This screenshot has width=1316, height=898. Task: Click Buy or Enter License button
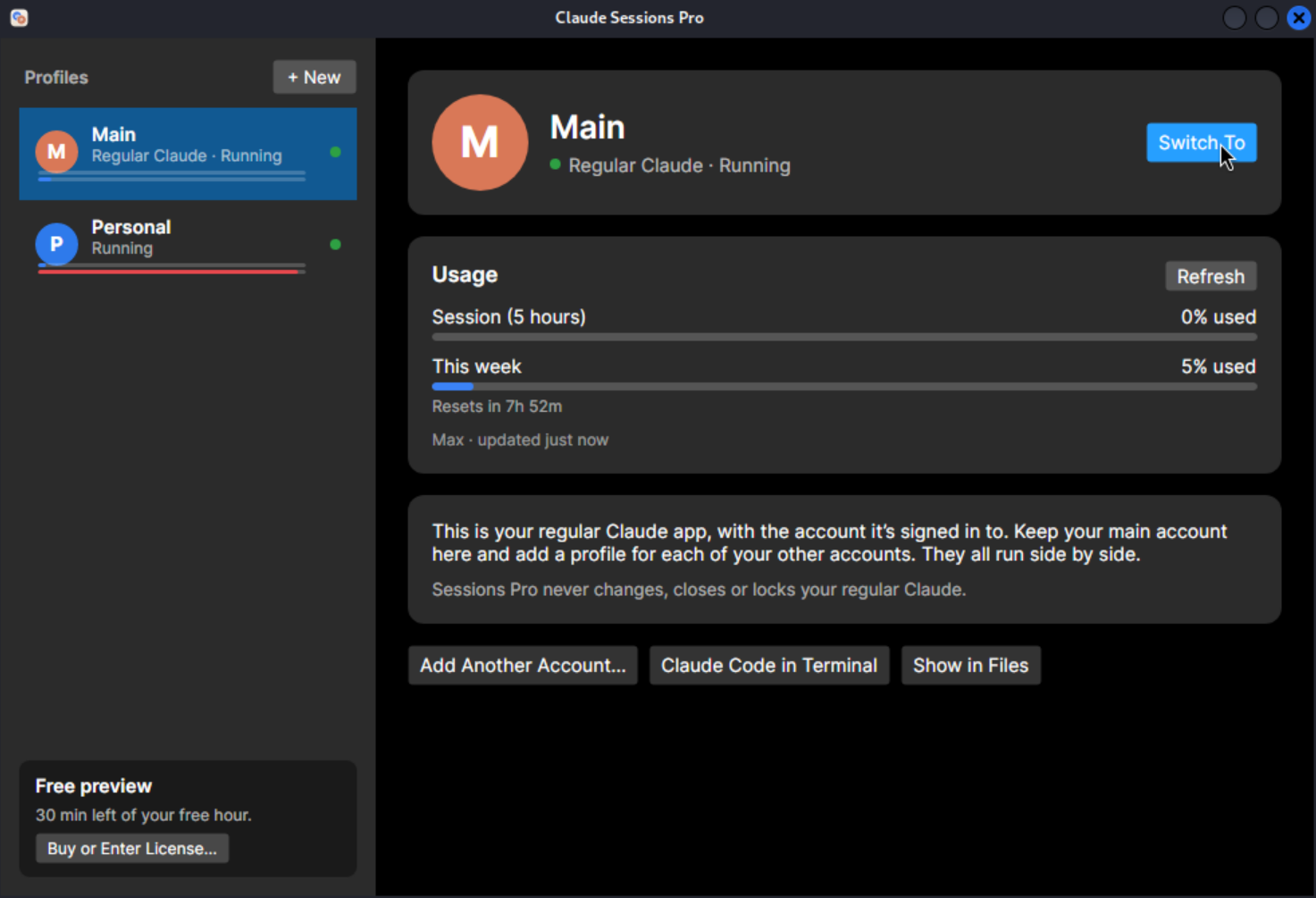click(x=132, y=848)
